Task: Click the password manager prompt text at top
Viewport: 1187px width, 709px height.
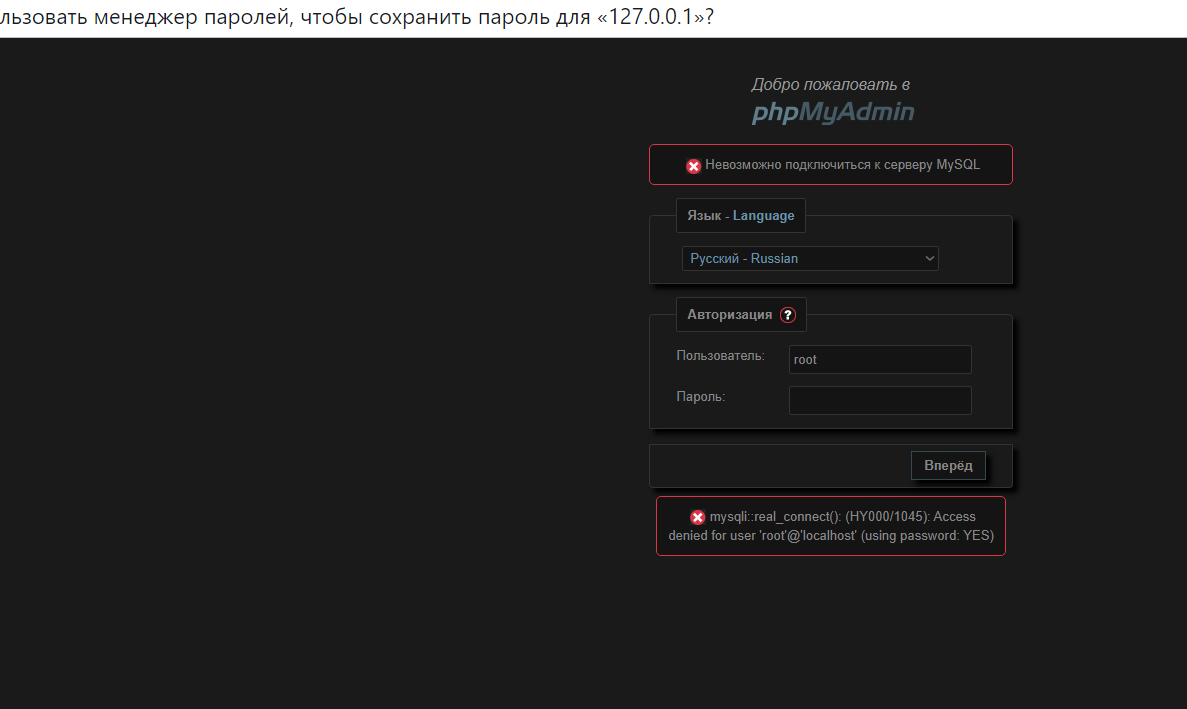Action: 356,18
